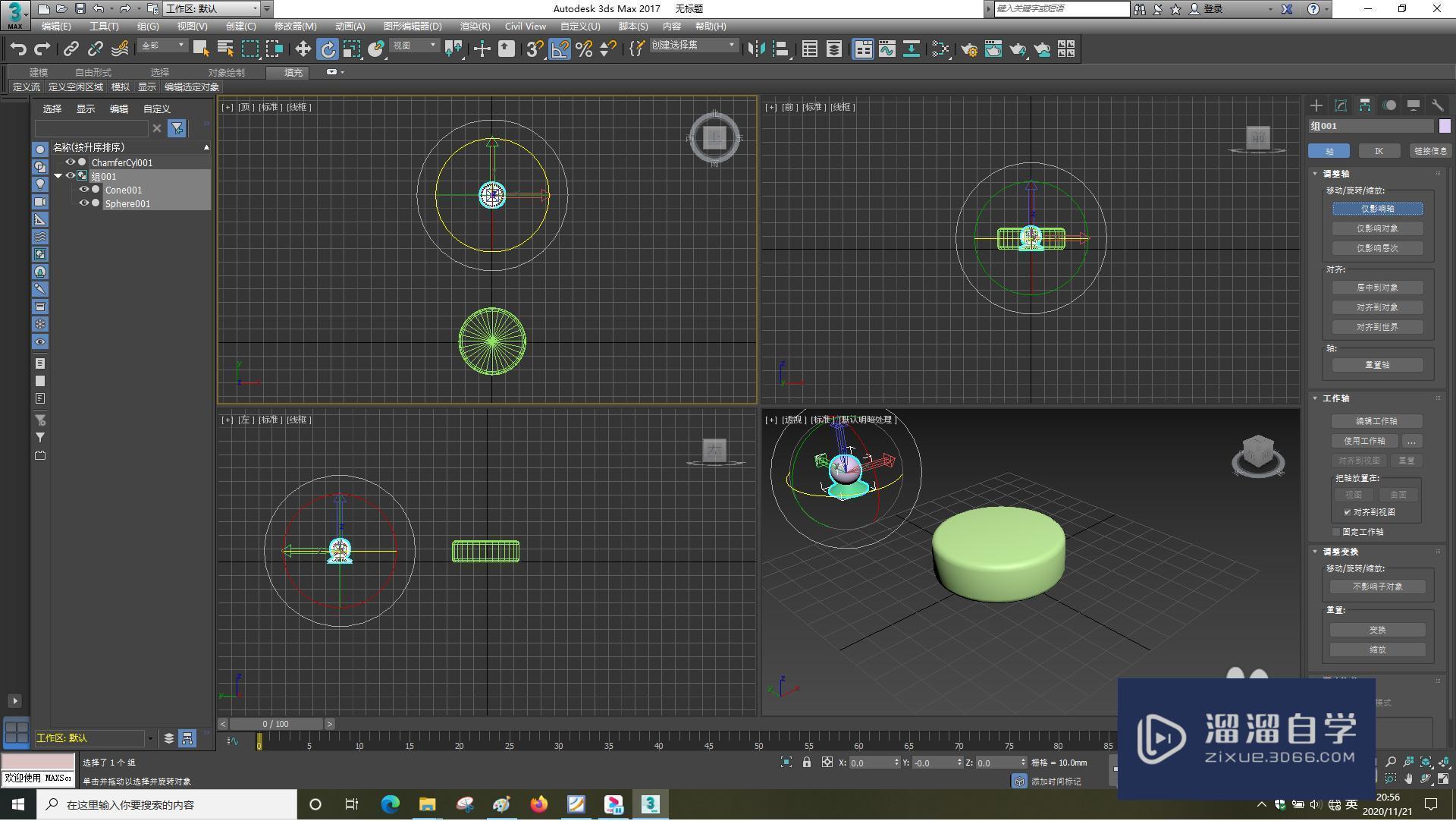Click the object color swatch beside 组001

[1445, 126]
